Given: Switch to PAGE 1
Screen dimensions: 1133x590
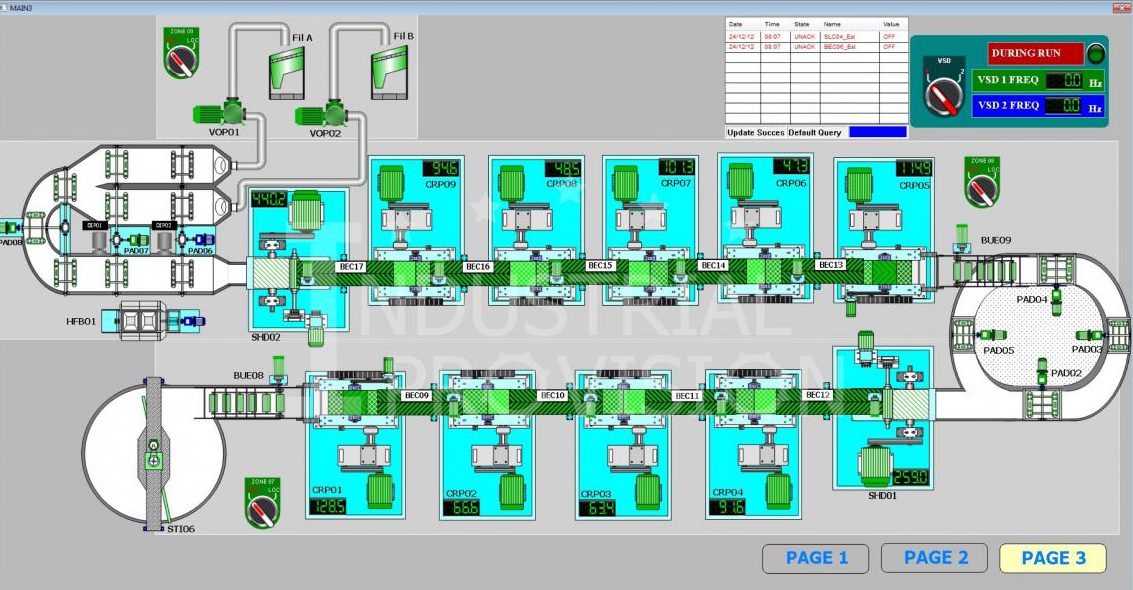Looking at the screenshot, I should [x=816, y=558].
